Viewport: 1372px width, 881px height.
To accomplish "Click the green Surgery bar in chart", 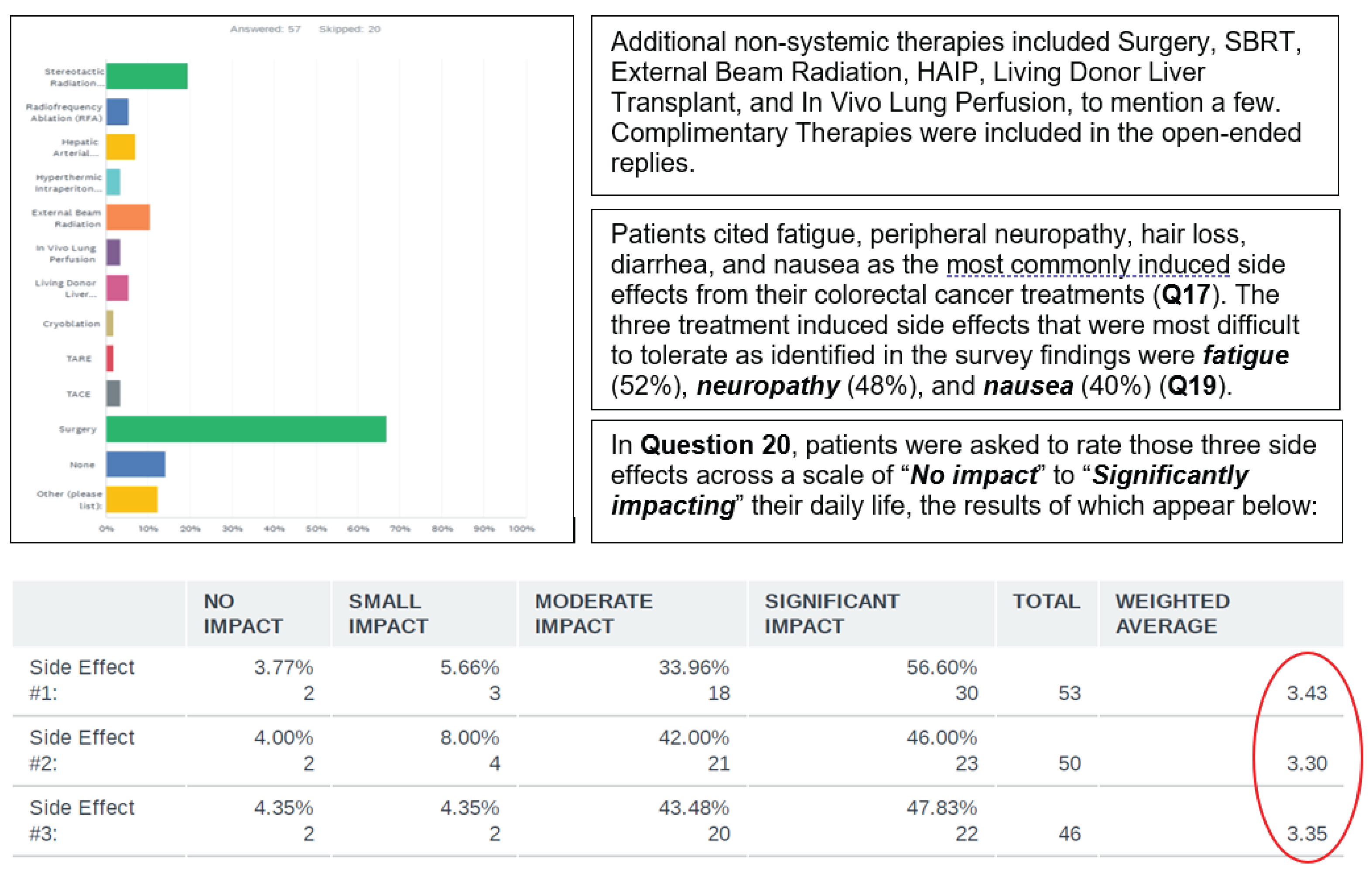I will click(246, 429).
